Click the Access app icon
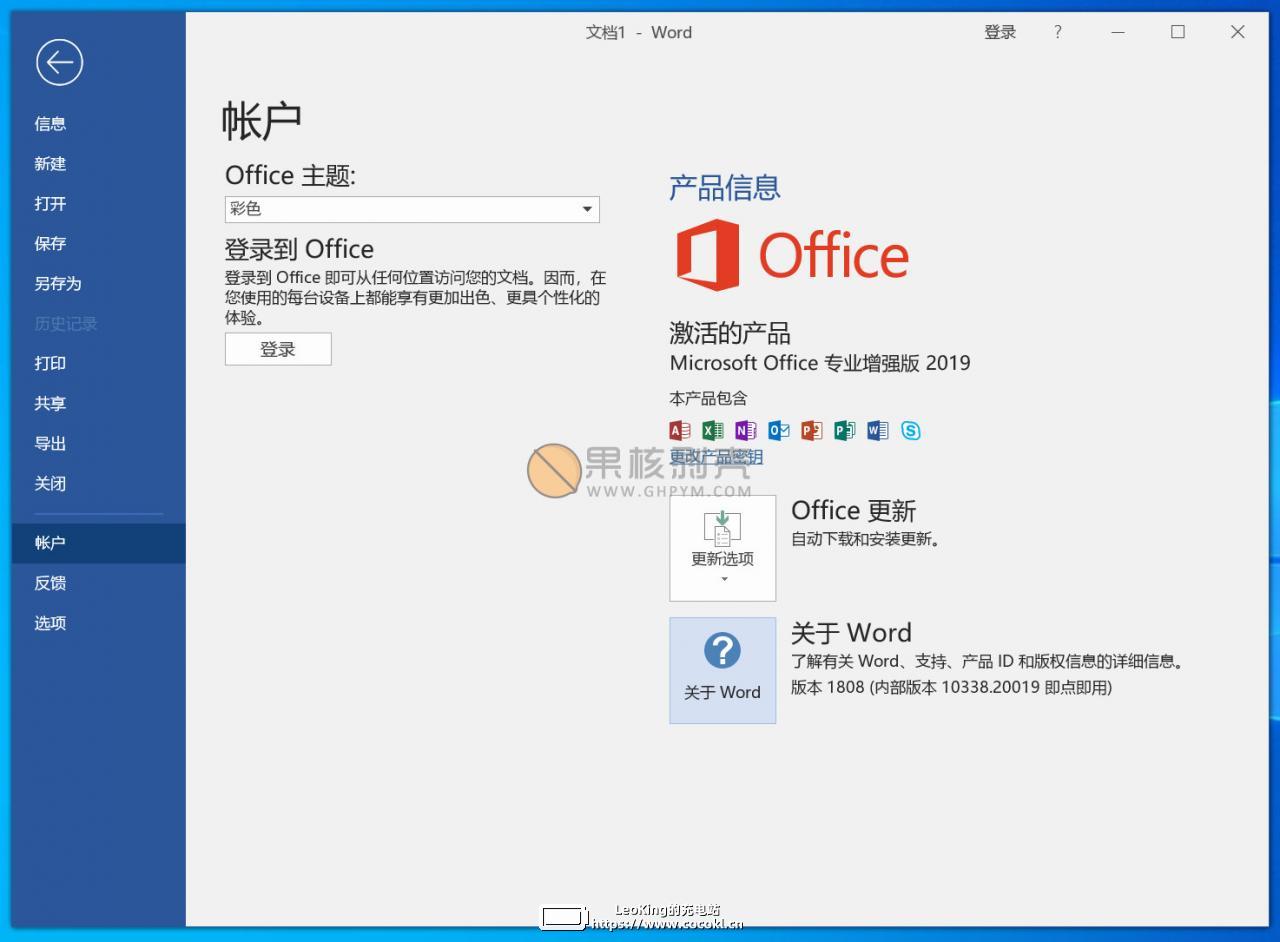The height and width of the screenshot is (942, 1280). (680, 430)
